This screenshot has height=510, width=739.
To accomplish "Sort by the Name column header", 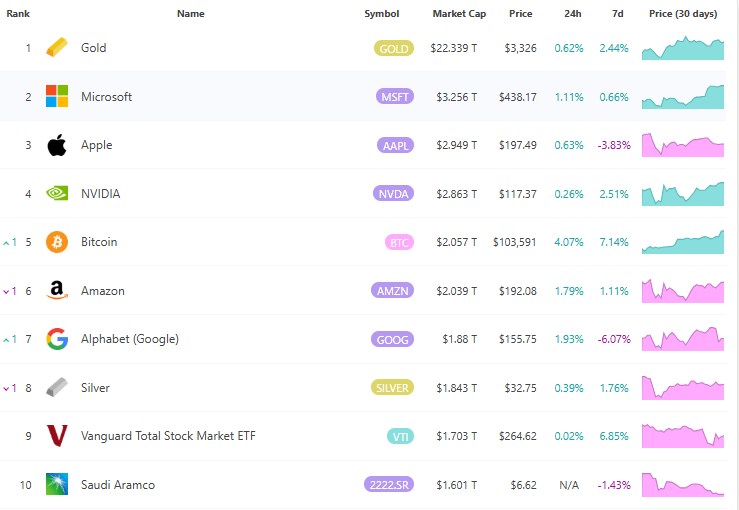I will pyautogui.click(x=191, y=14).
